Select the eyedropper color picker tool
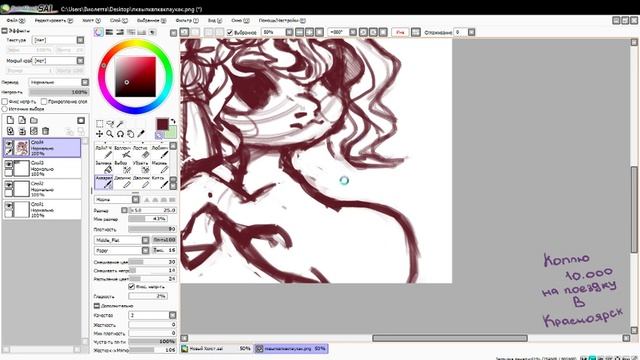 click(x=141, y=133)
